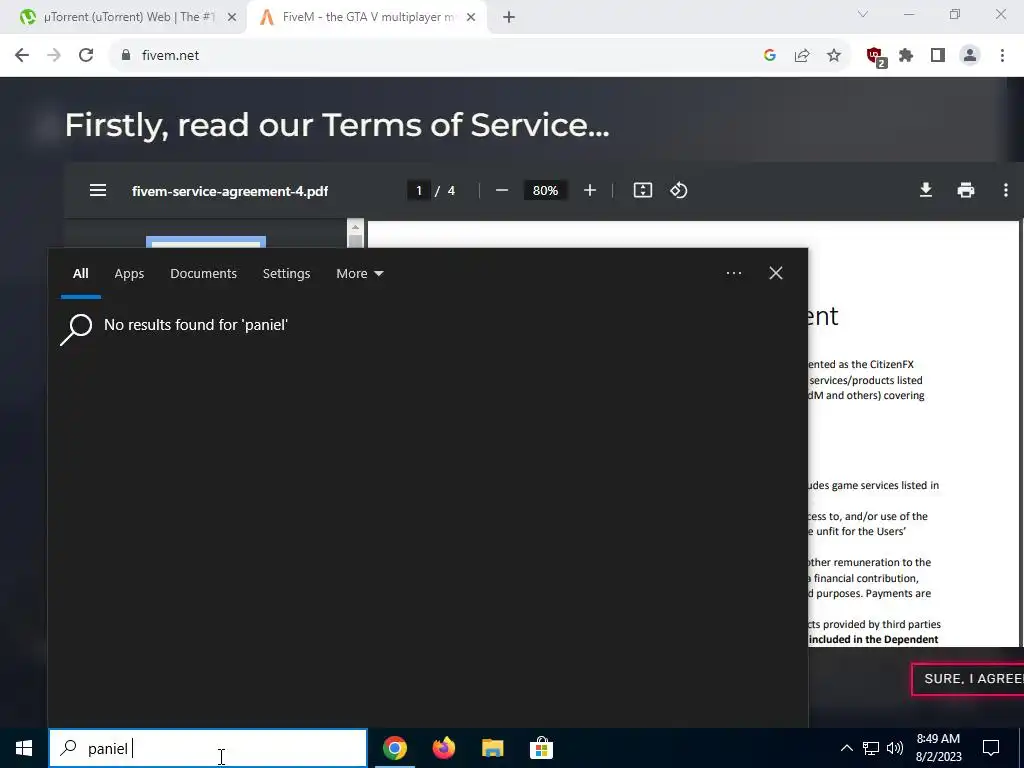Open search panel options ellipsis

point(733,273)
